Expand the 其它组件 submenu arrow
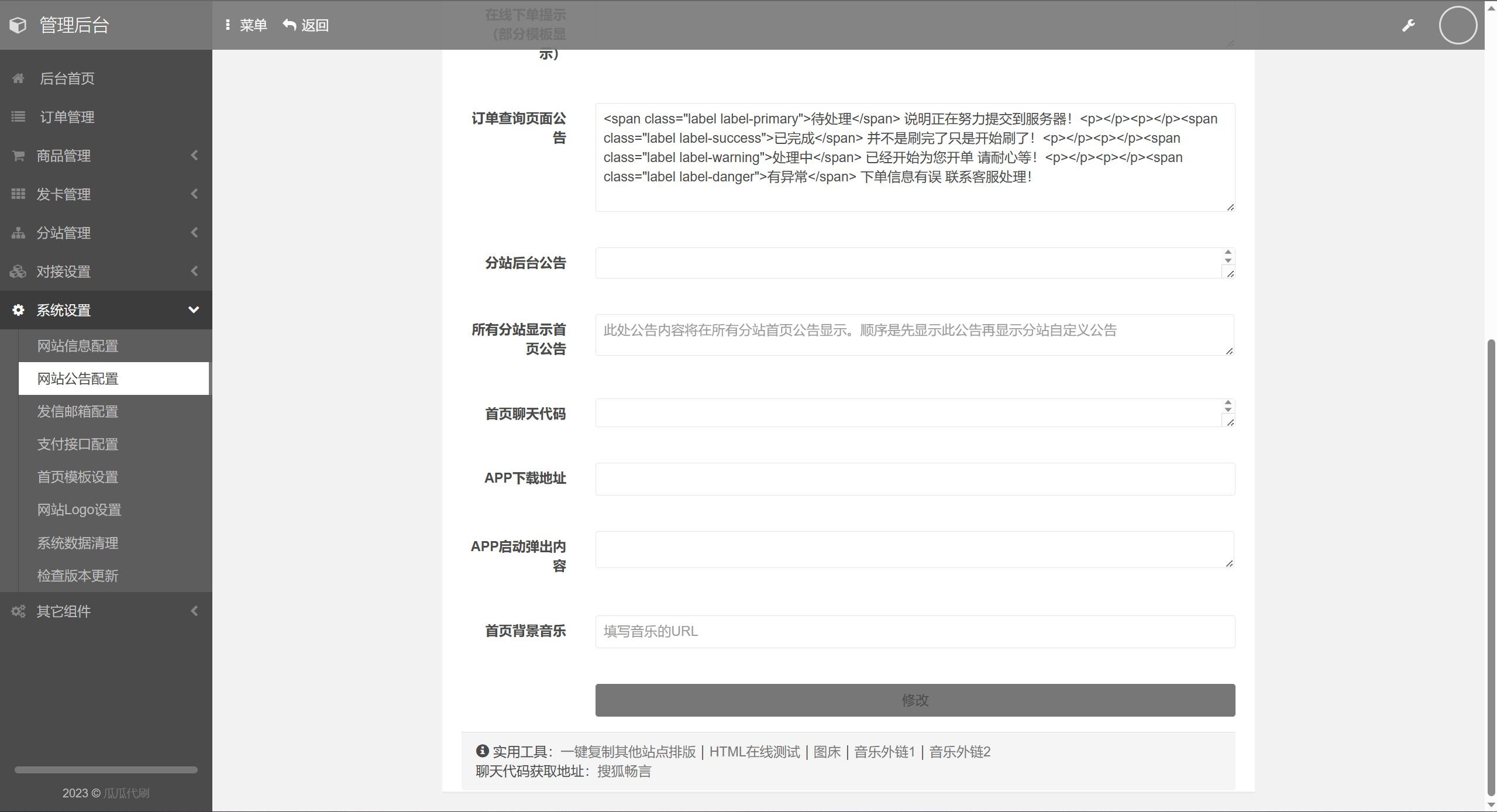 click(x=194, y=611)
